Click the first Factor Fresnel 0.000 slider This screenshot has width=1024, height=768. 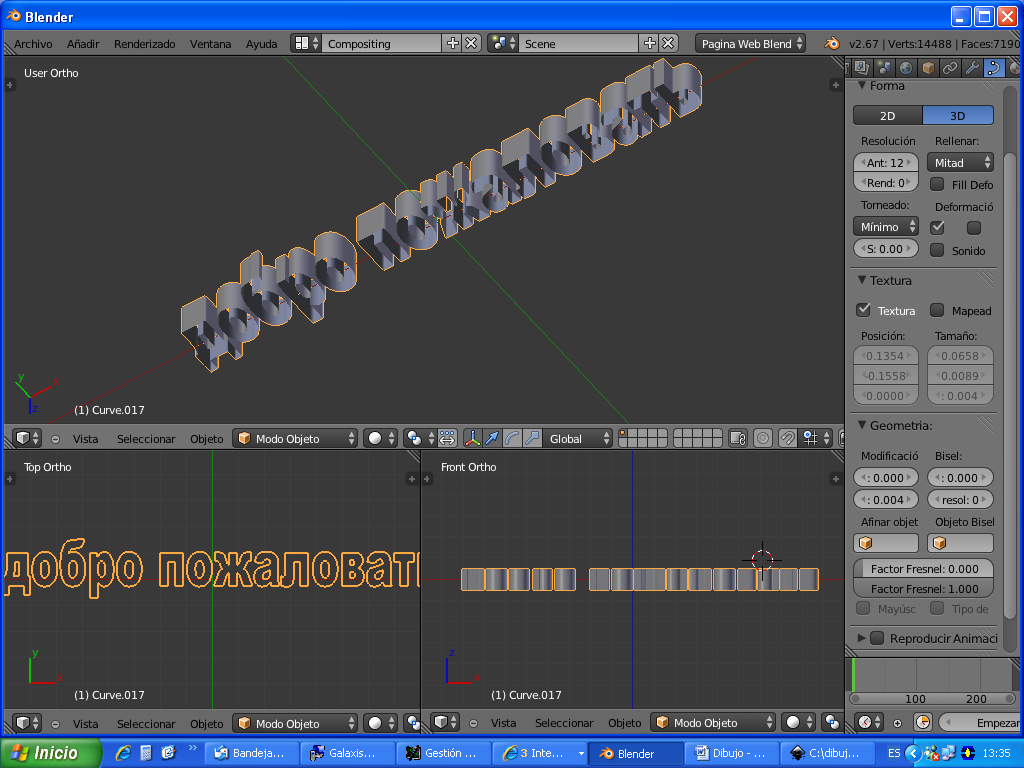click(923, 569)
